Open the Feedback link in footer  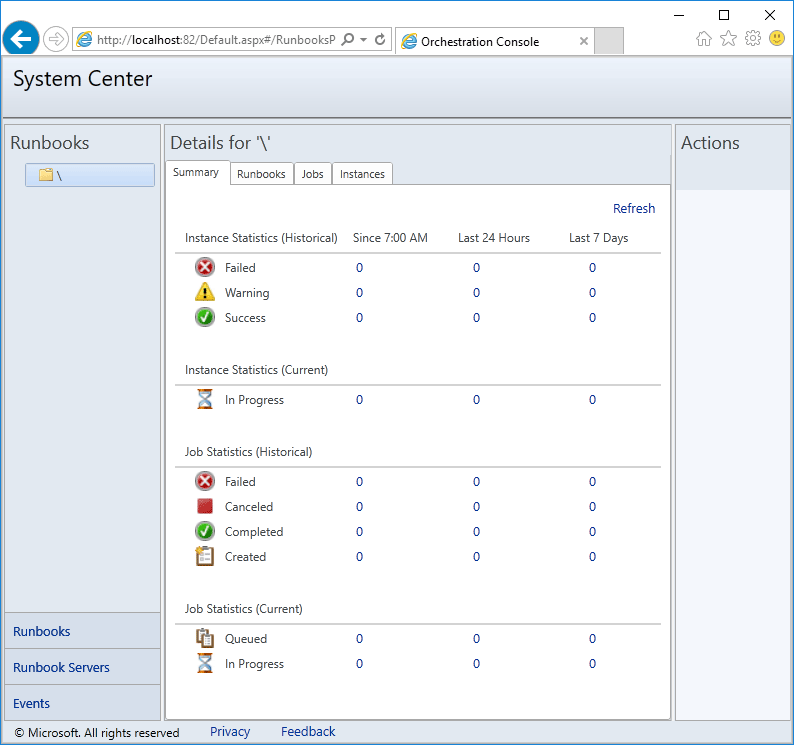[x=308, y=731]
